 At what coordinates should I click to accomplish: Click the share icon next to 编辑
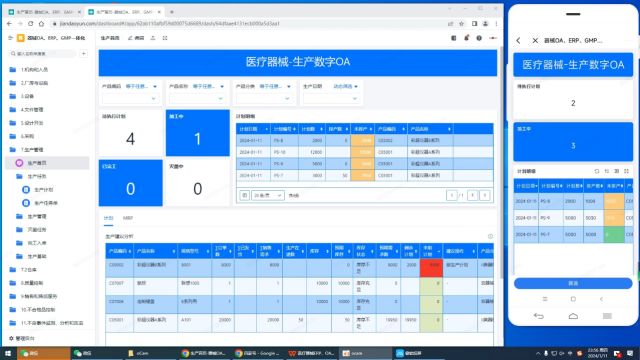click(153, 38)
